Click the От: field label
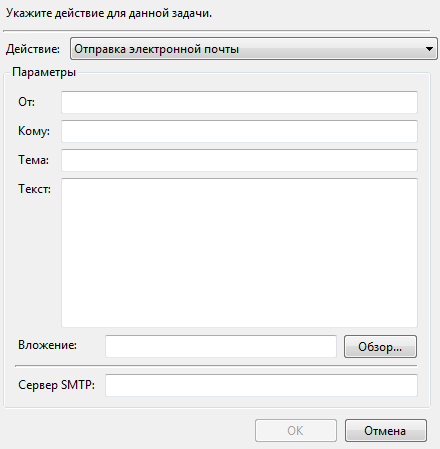440x449 pixels. tap(26, 102)
